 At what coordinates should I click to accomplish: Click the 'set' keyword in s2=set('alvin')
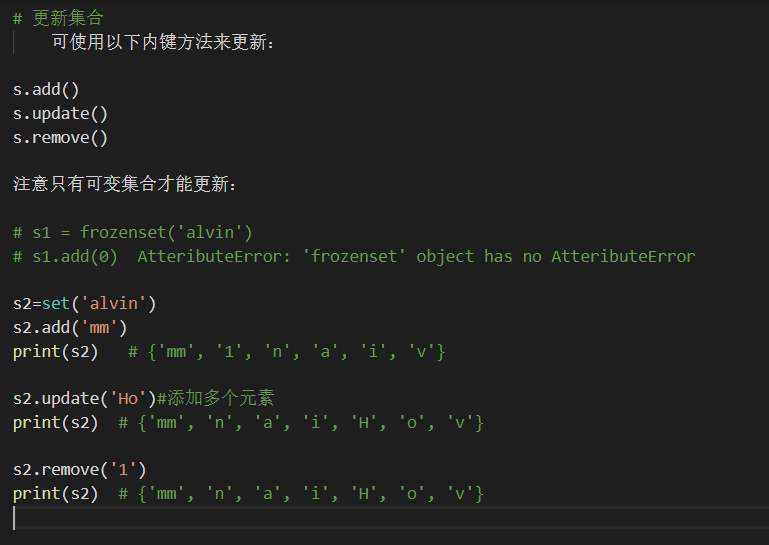(55, 304)
